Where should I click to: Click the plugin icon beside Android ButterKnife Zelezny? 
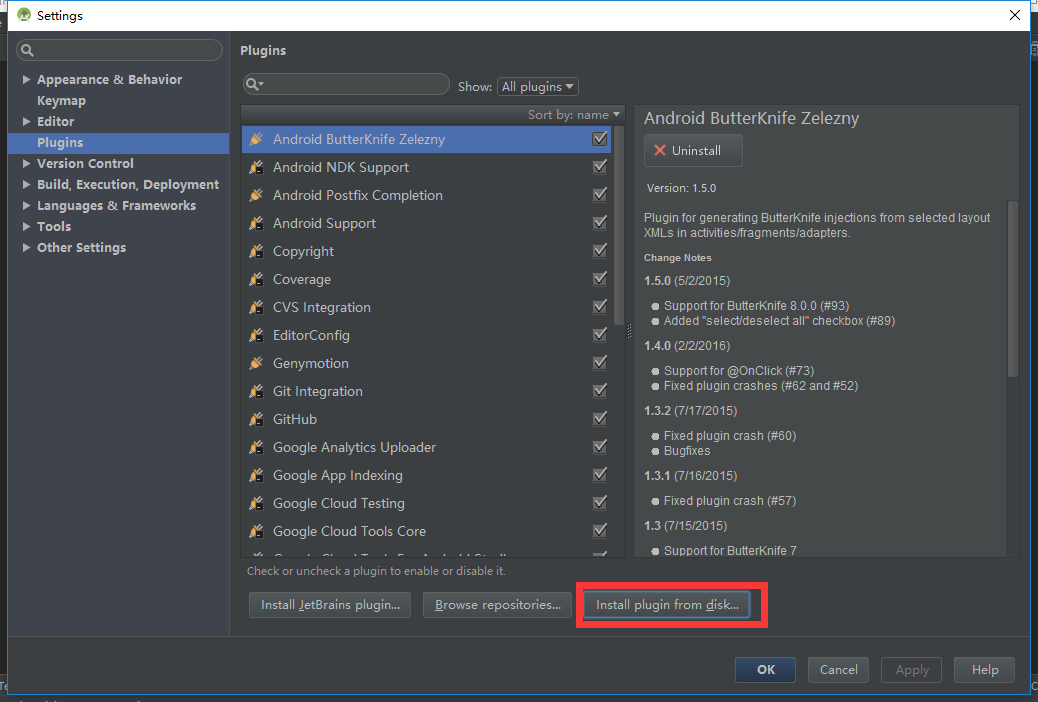click(x=256, y=139)
